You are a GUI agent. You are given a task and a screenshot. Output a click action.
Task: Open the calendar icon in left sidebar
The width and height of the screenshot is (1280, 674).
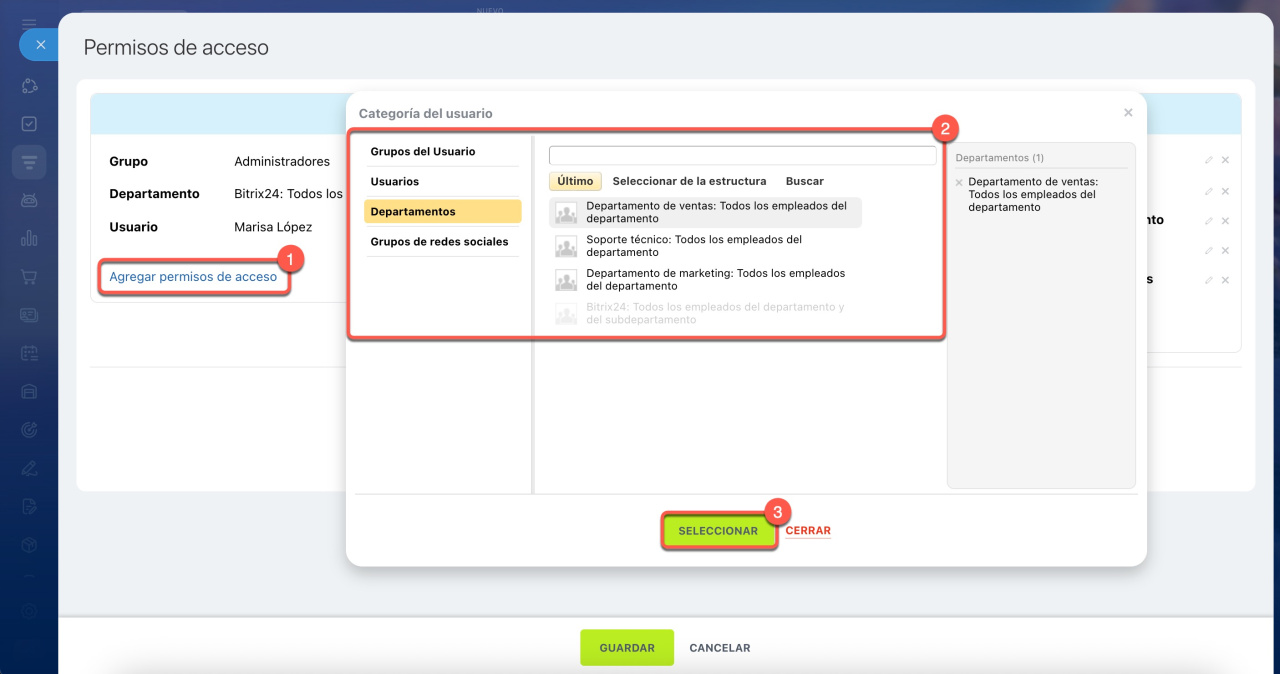point(29,353)
